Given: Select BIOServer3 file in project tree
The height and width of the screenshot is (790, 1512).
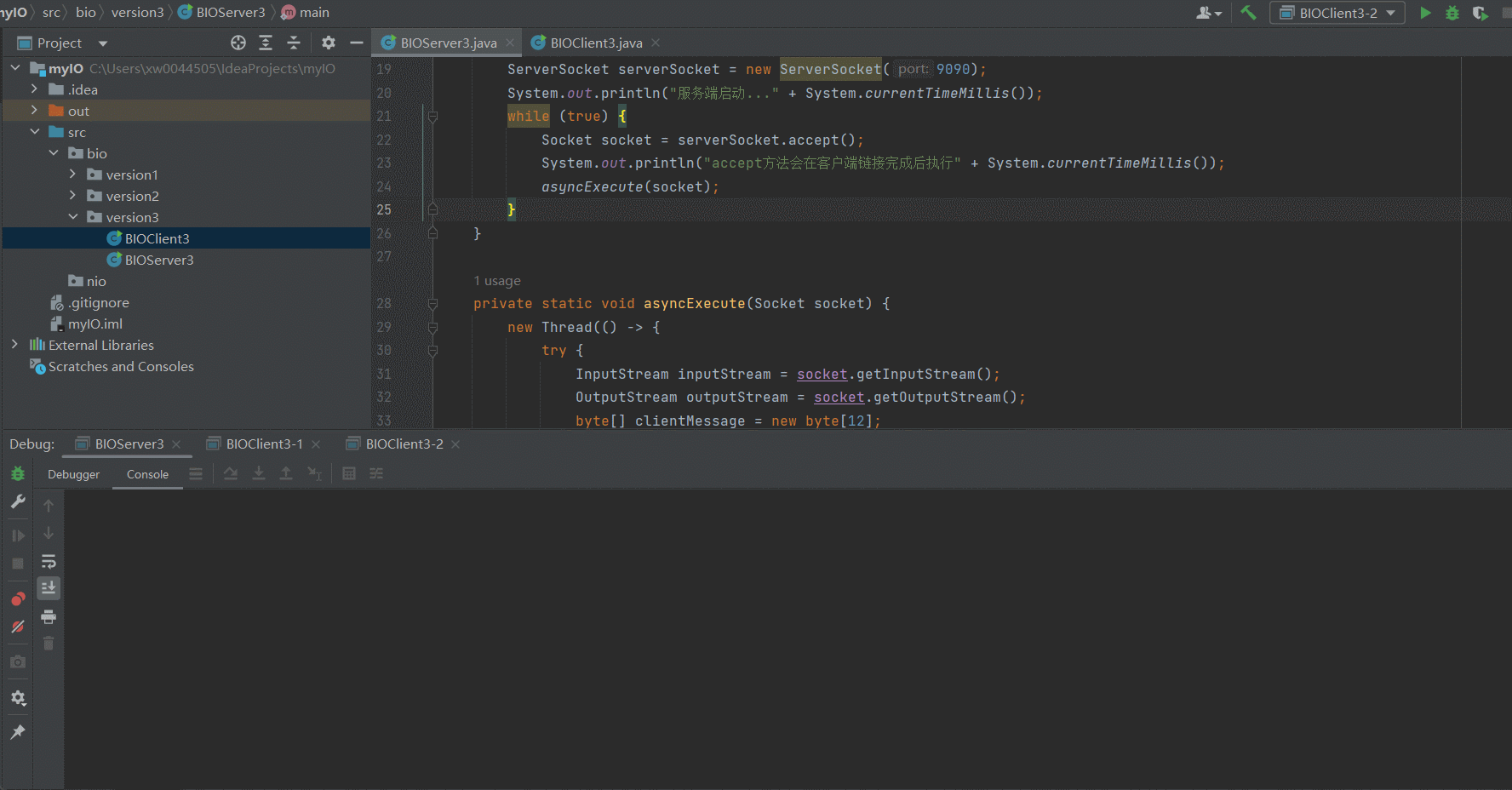Looking at the screenshot, I should 158,260.
